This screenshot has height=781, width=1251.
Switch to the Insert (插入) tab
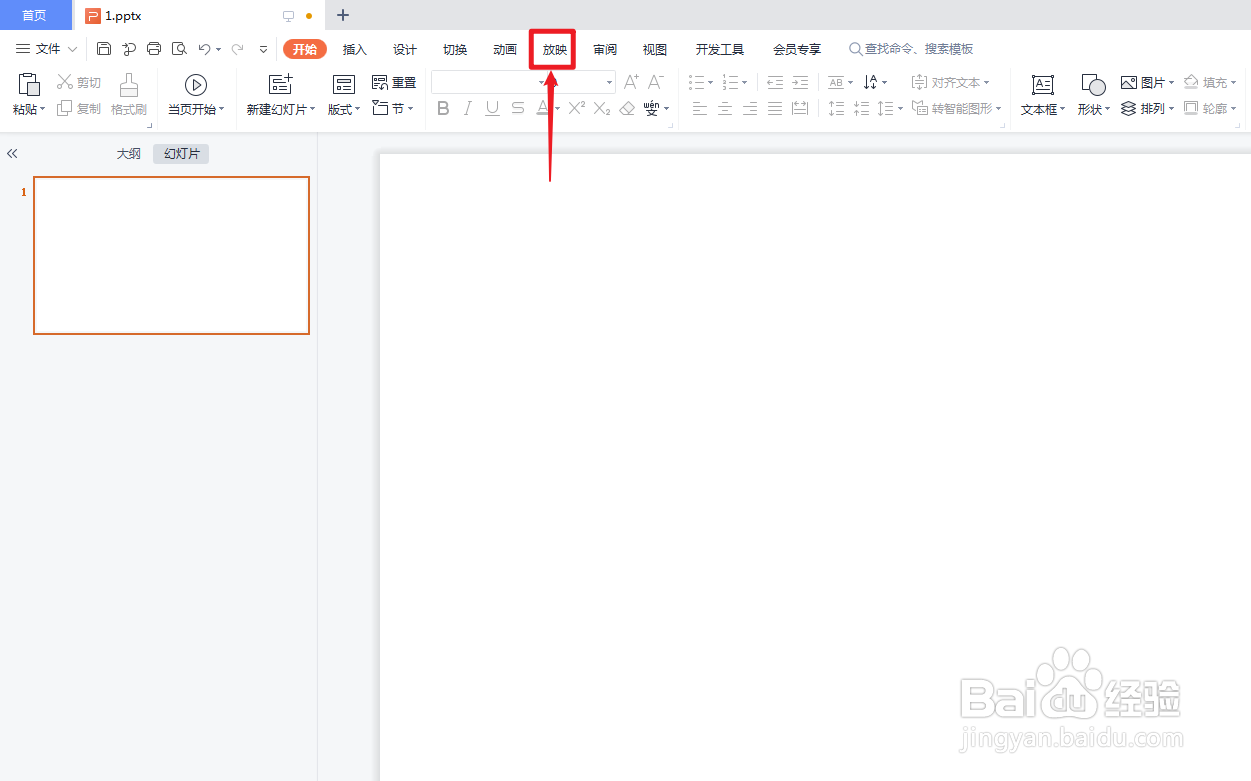click(x=355, y=49)
